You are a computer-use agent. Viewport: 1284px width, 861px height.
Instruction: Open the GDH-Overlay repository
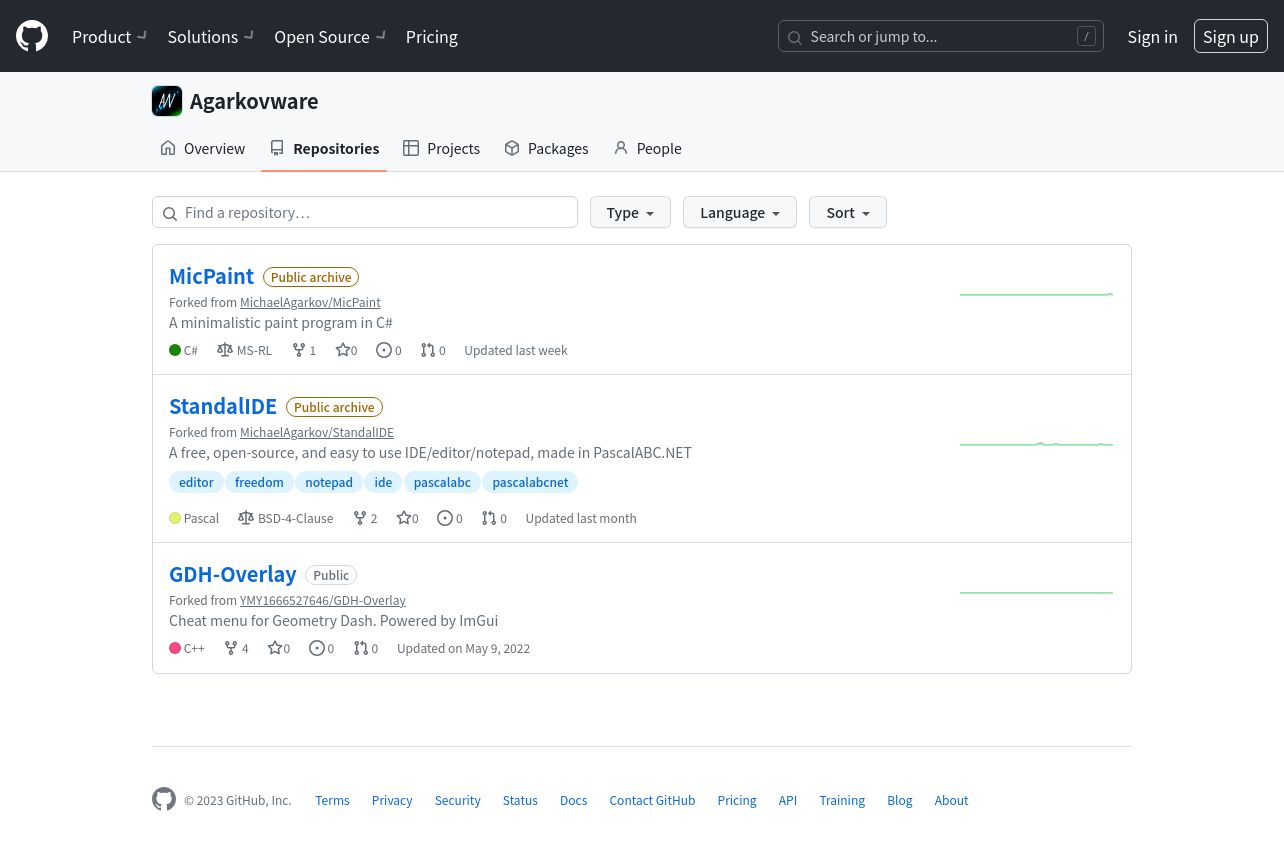coord(233,574)
